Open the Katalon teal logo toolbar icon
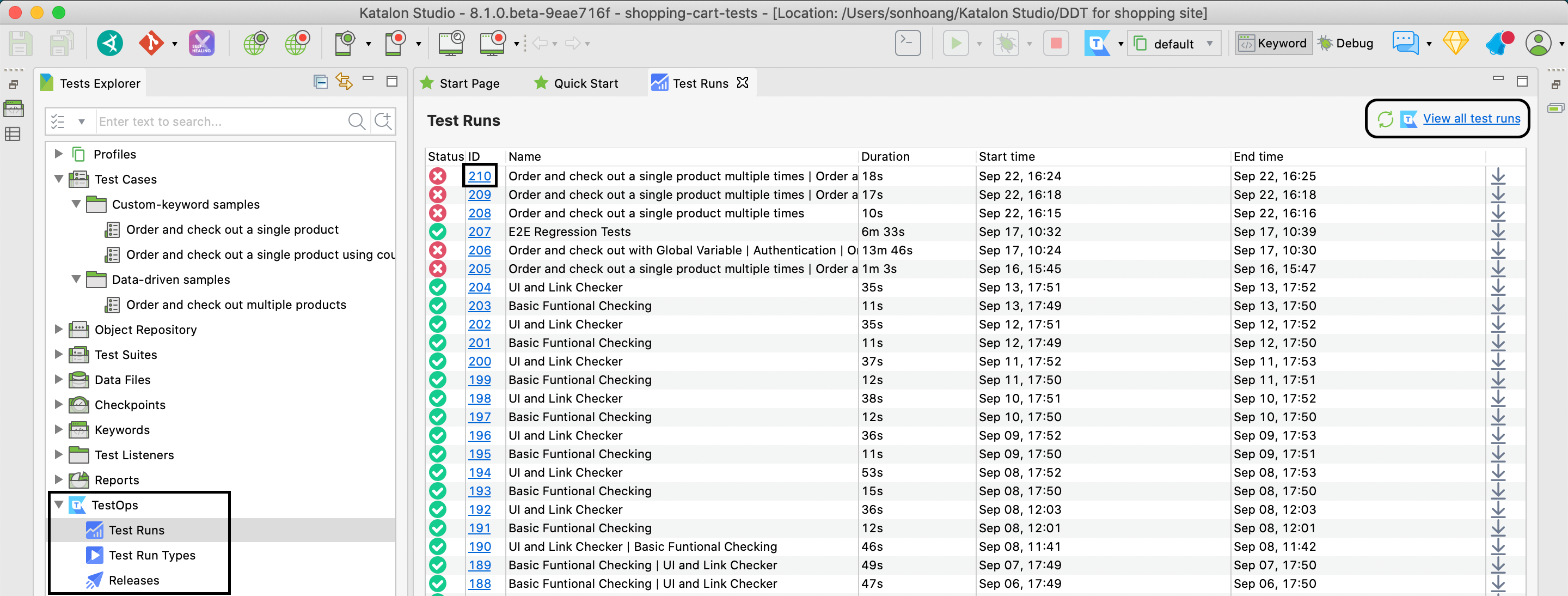This screenshot has width=1568, height=596. click(x=110, y=43)
